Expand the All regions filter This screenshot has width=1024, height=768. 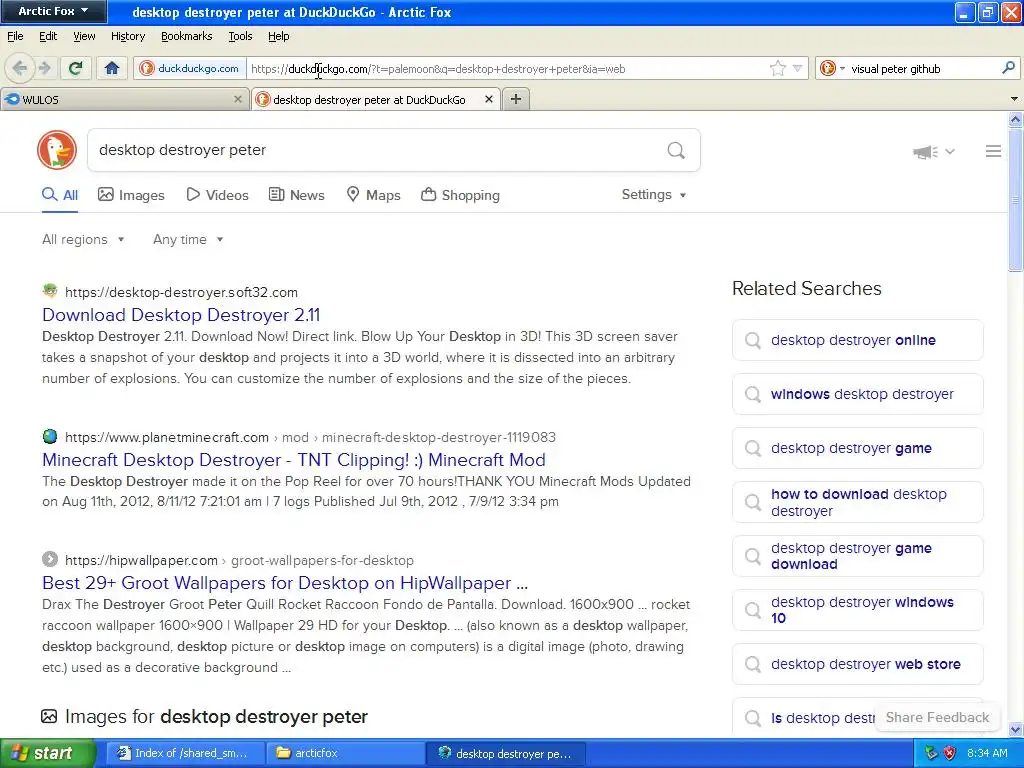(x=83, y=239)
